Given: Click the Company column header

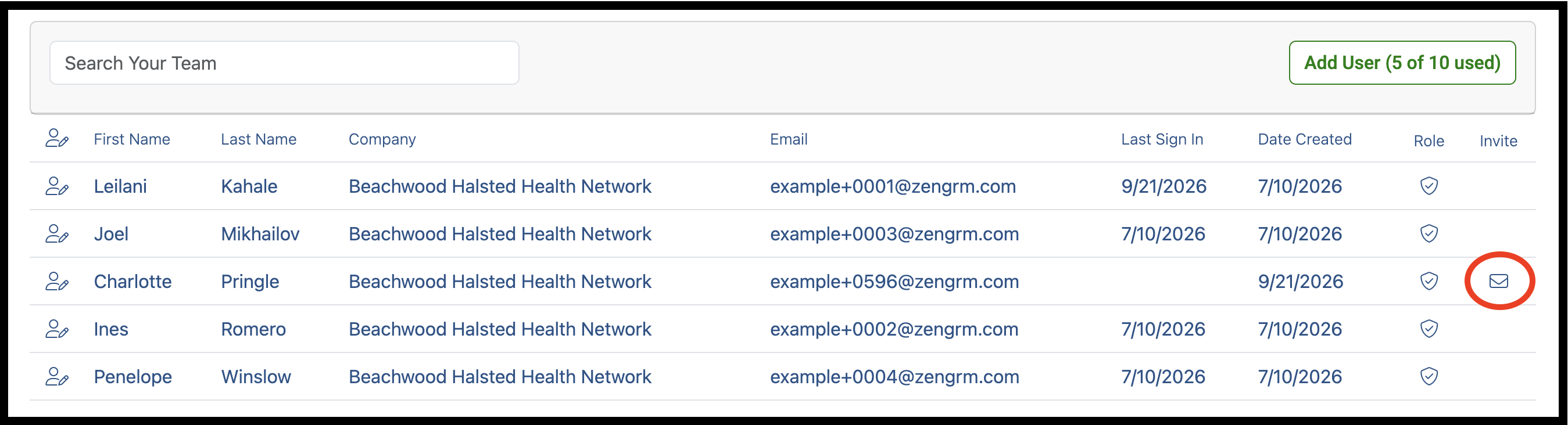Looking at the screenshot, I should click(382, 140).
